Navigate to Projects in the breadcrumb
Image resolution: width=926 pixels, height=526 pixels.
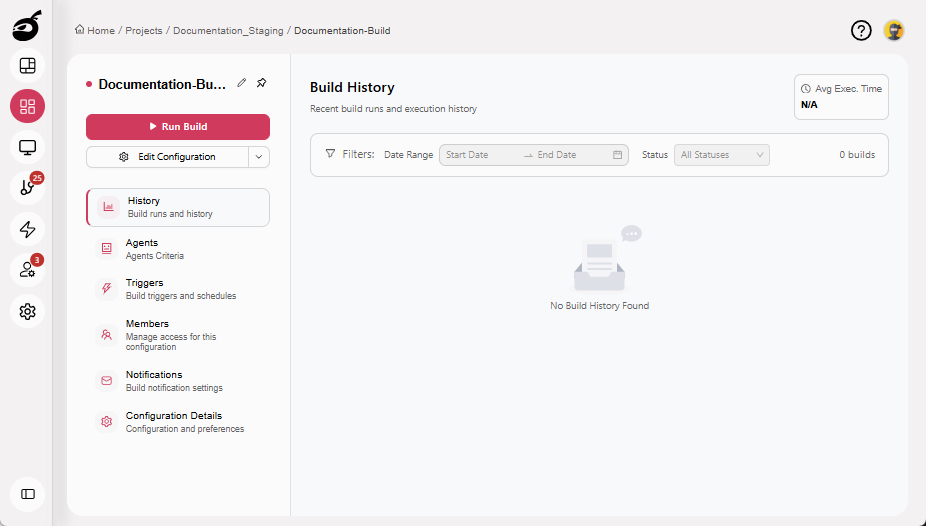point(144,31)
